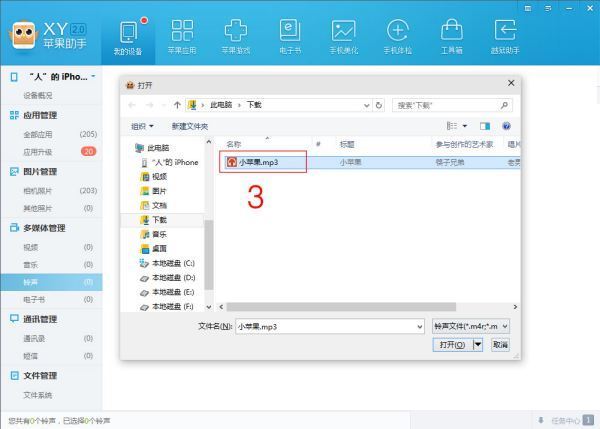600x429 pixels.
Task: Expand the iPhone device name dropdown
Action: pos(93,77)
